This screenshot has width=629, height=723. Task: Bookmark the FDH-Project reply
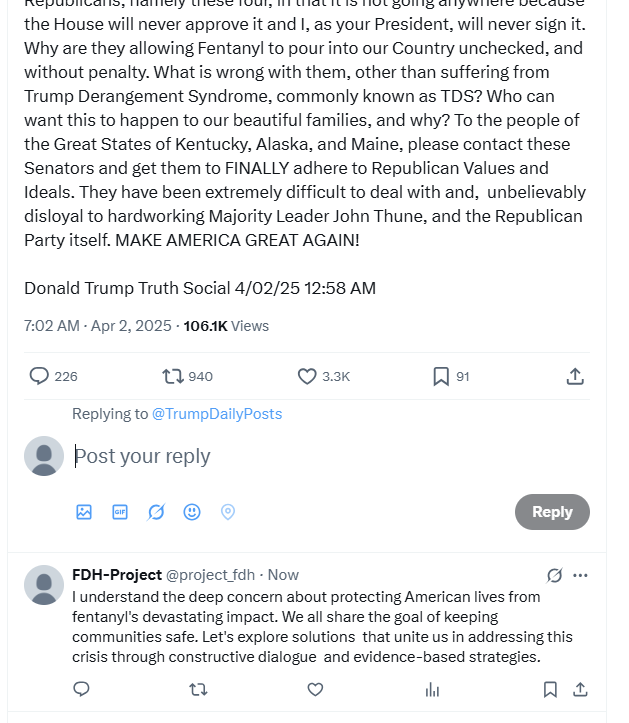tap(550, 689)
